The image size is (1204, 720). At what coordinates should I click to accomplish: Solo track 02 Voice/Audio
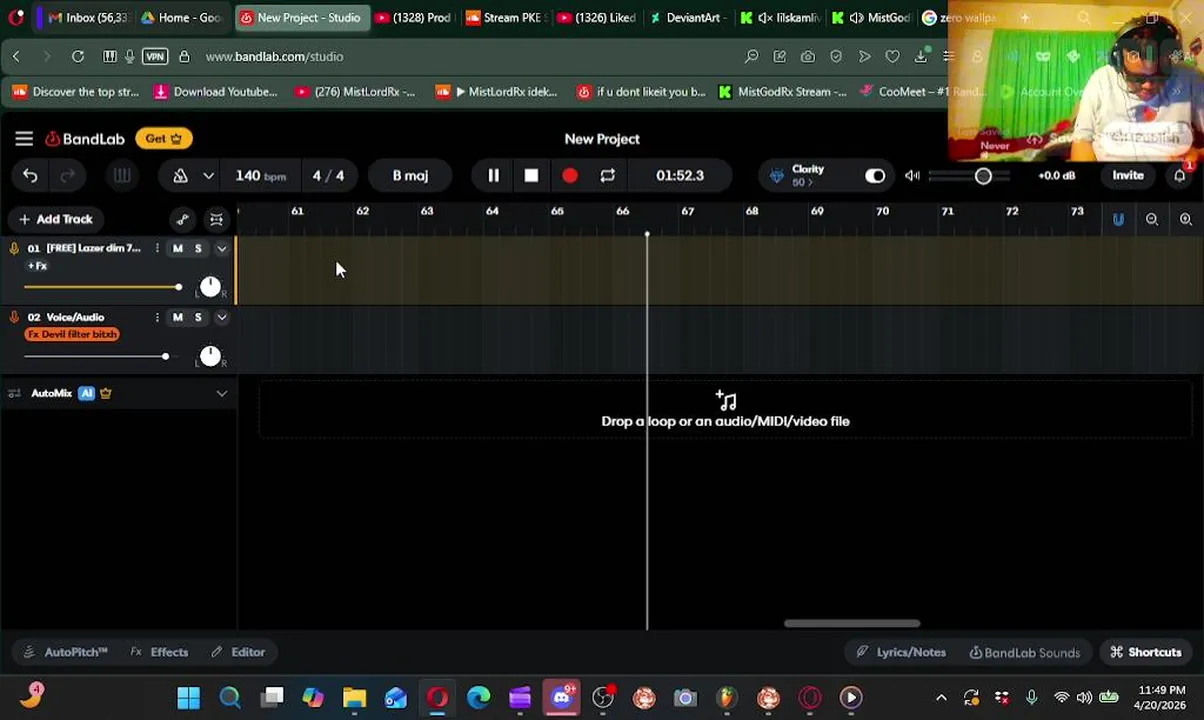tap(198, 317)
